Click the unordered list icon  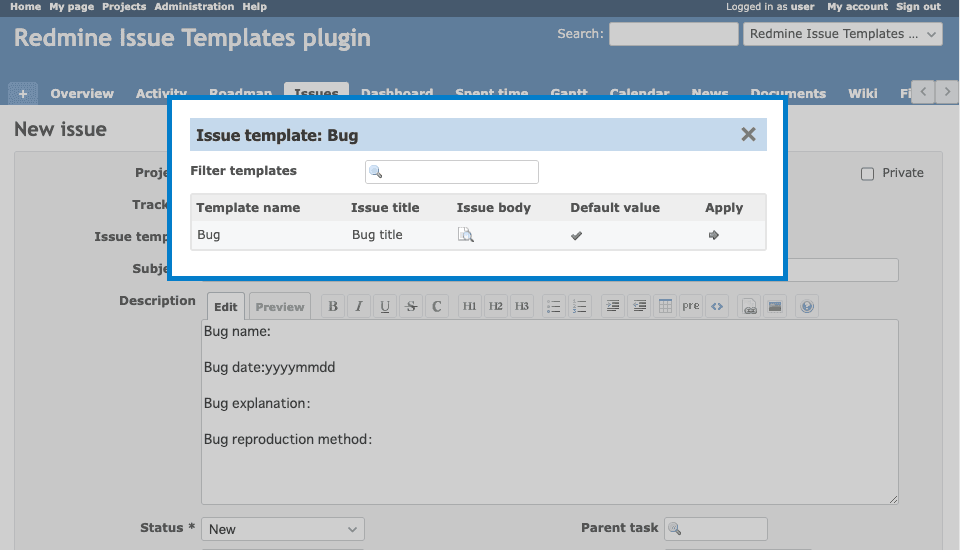554,307
